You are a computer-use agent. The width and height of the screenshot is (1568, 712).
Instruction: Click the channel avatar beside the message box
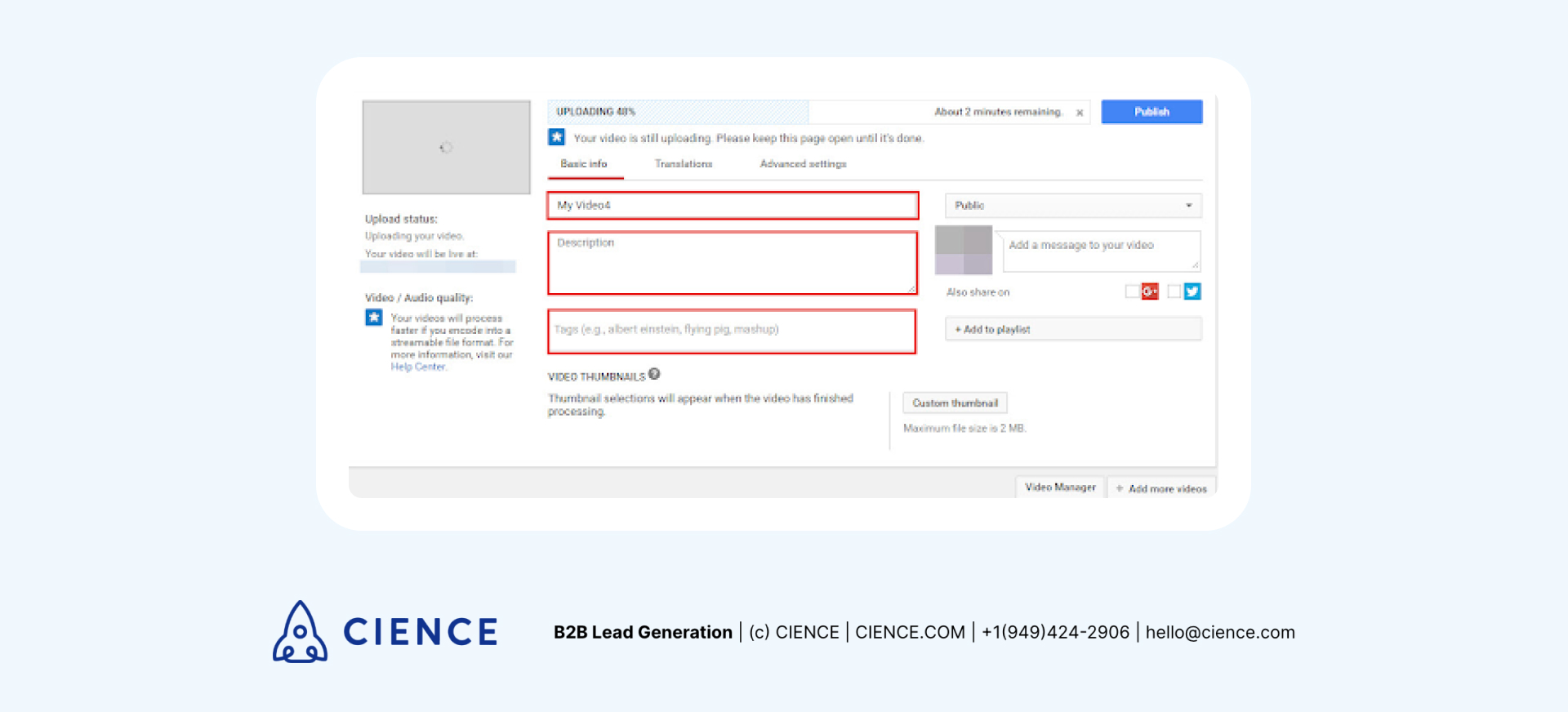[x=964, y=250]
